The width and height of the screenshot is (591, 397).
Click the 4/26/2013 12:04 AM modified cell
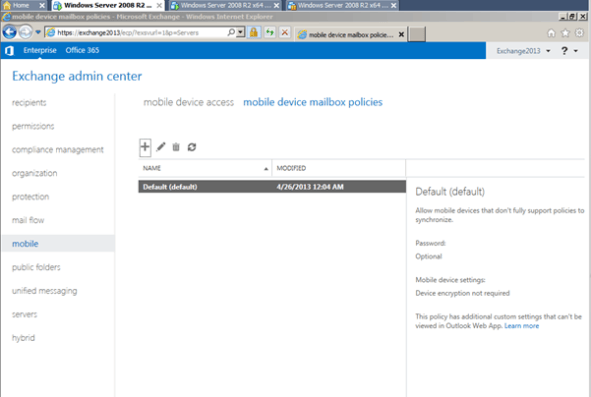coord(310,187)
